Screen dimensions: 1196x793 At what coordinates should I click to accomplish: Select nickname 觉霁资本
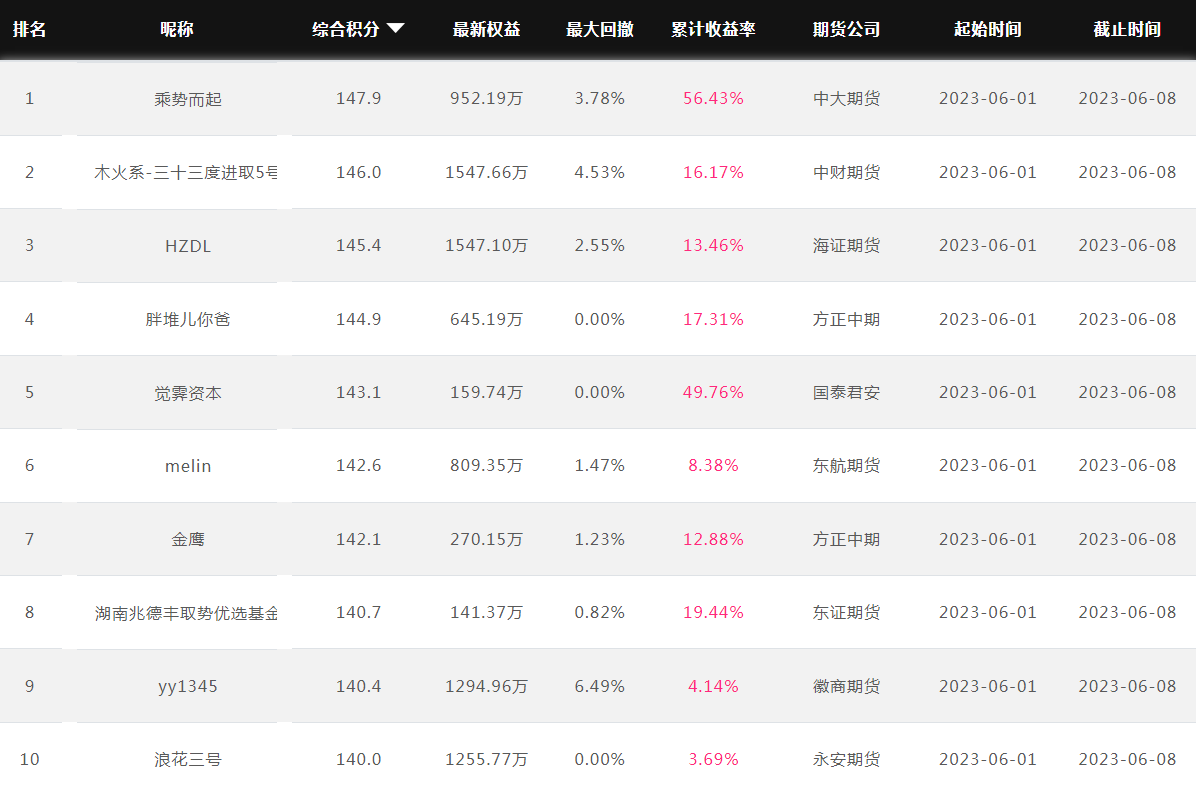(x=188, y=393)
